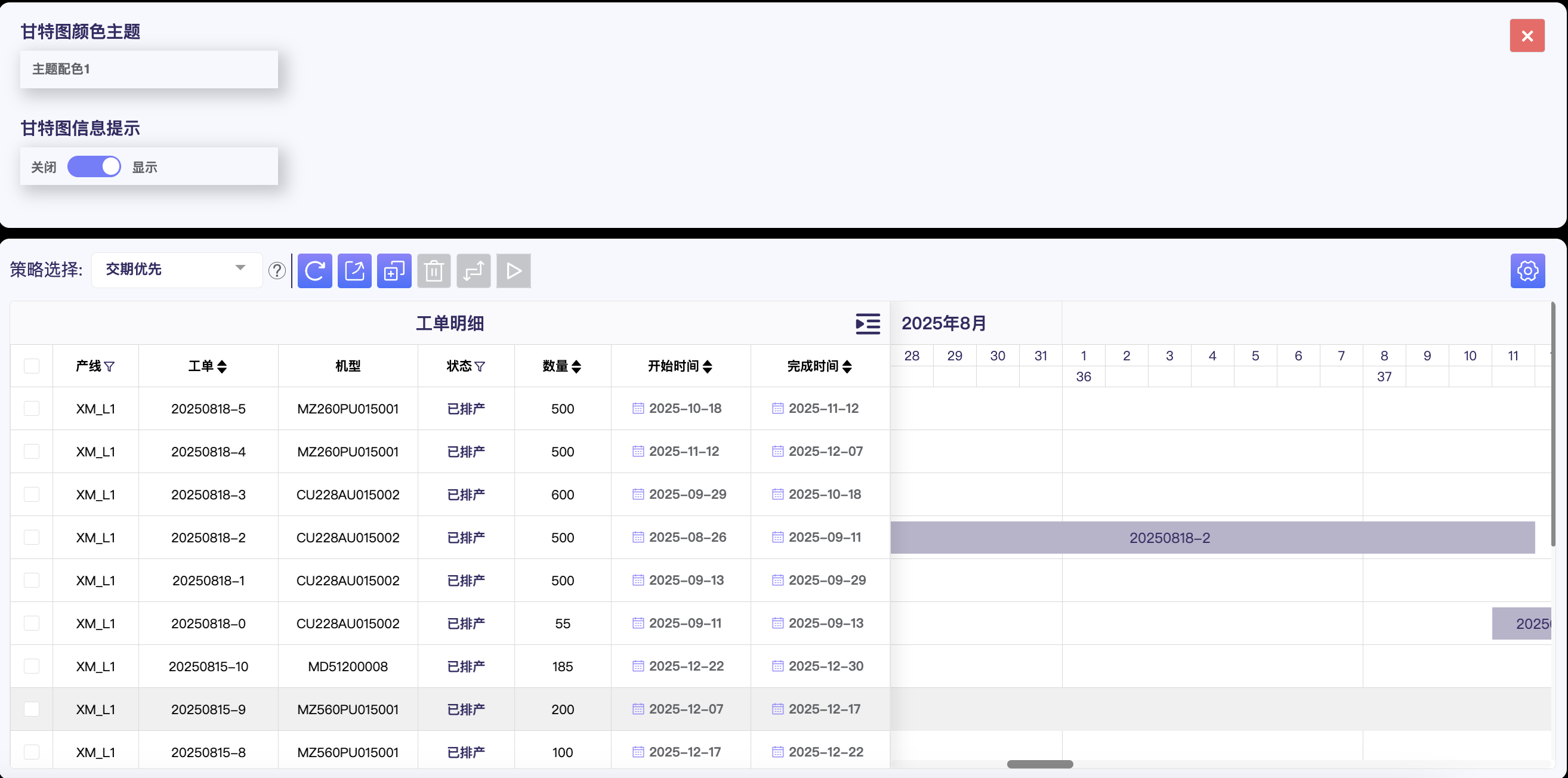Sort by the 完成时间 column header
1568x778 pixels.
click(847, 366)
